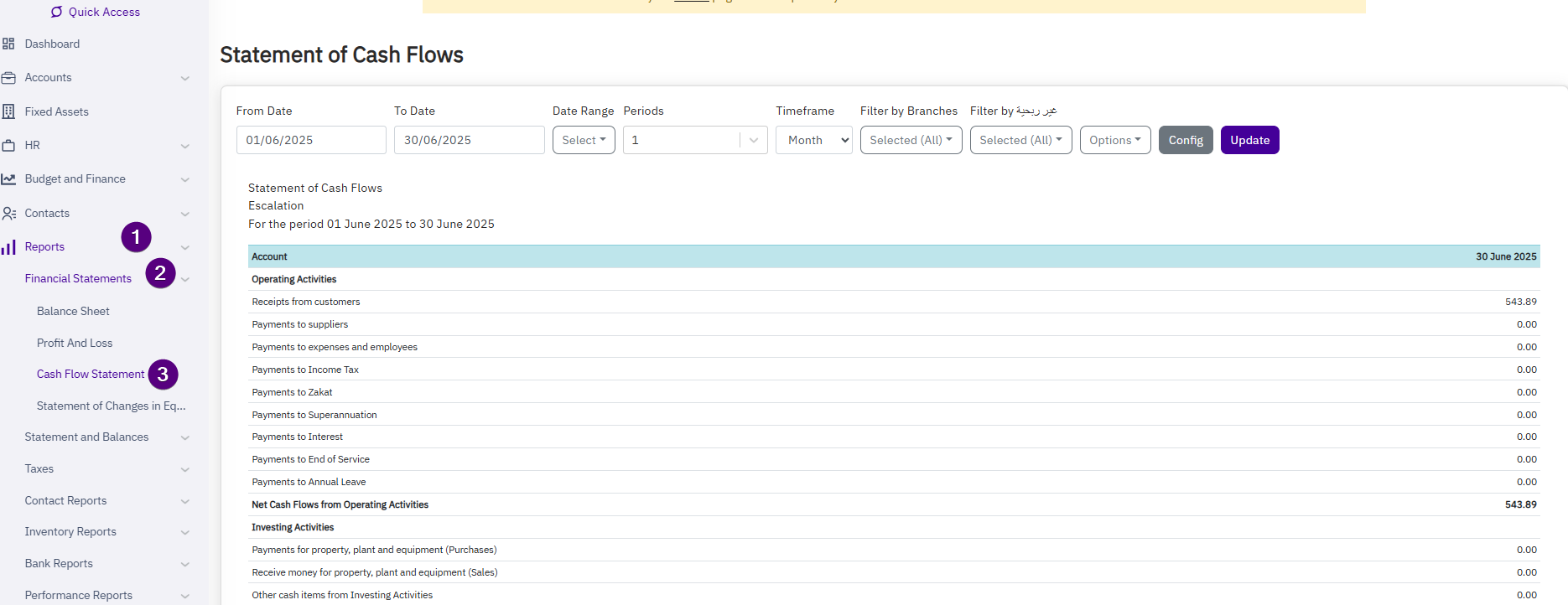The width and height of the screenshot is (1568, 605).
Task: Expand the Options dropdown
Action: pyautogui.click(x=1114, y=140)
